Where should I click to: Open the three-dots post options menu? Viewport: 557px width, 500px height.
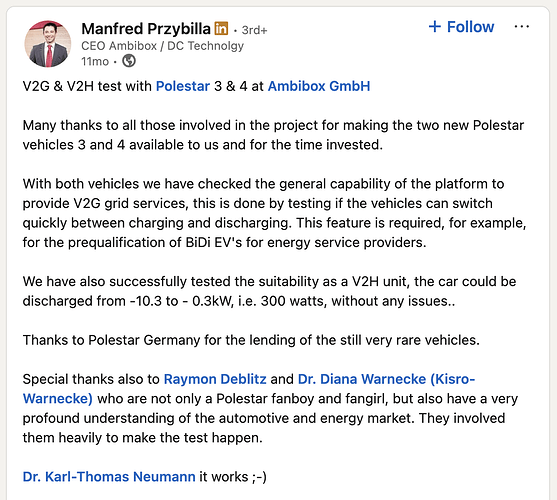click(x=521, y=27)
